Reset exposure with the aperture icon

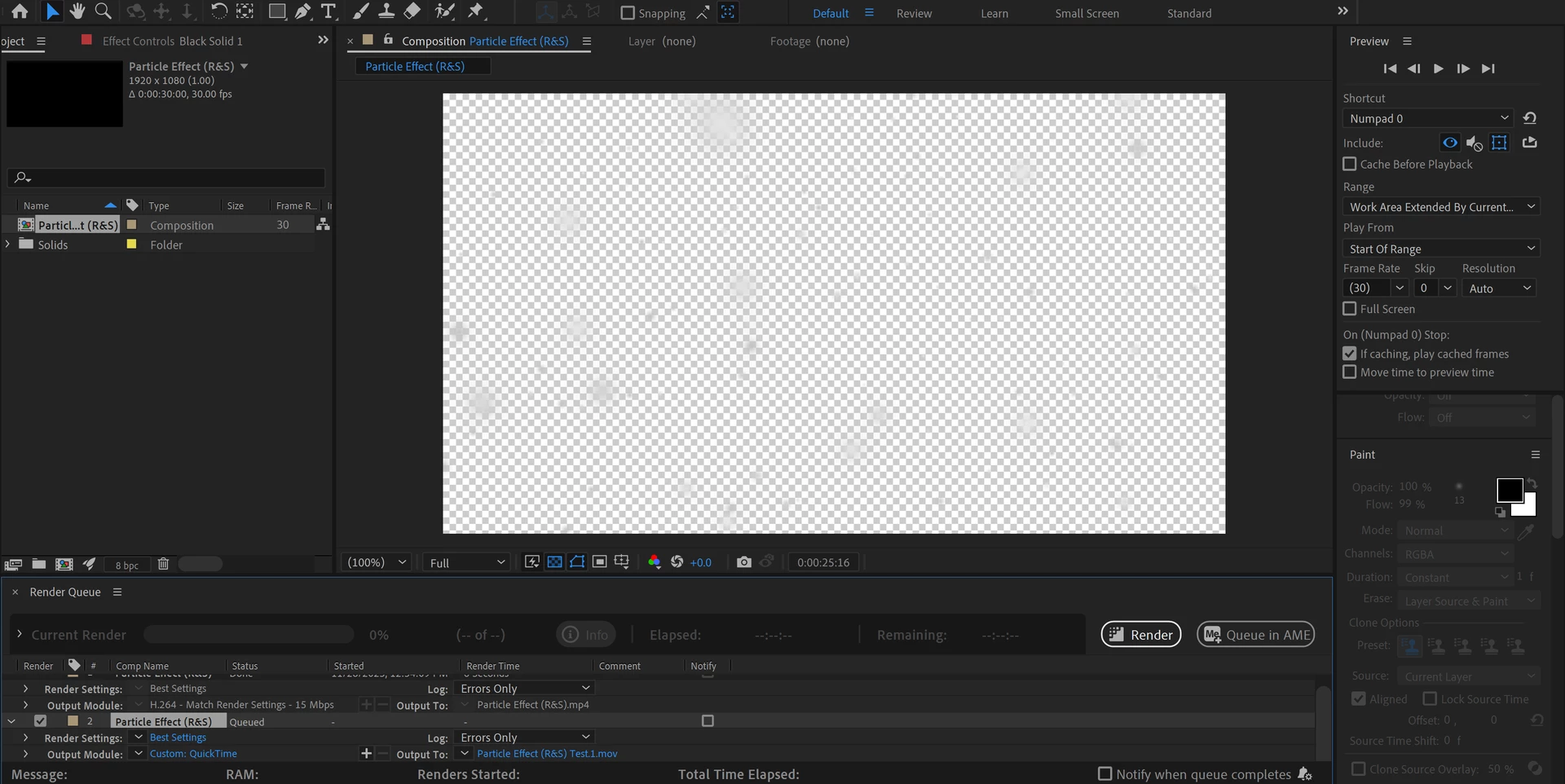tap(677, 562)
